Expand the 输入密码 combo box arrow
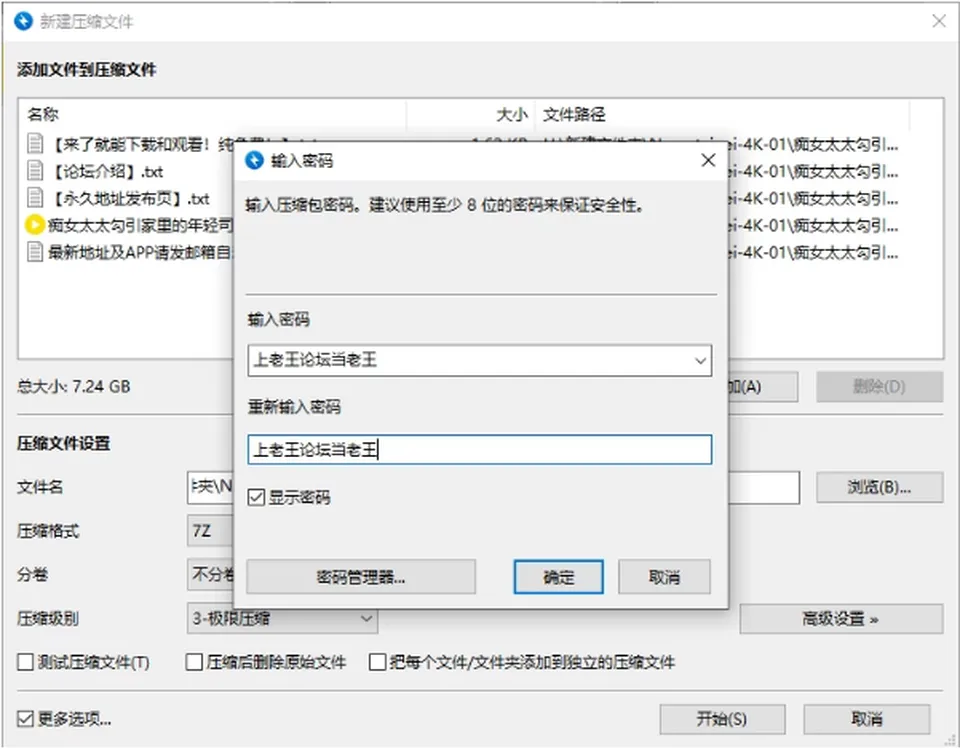This screenshot has width=960, height=749. pos(700,361)
